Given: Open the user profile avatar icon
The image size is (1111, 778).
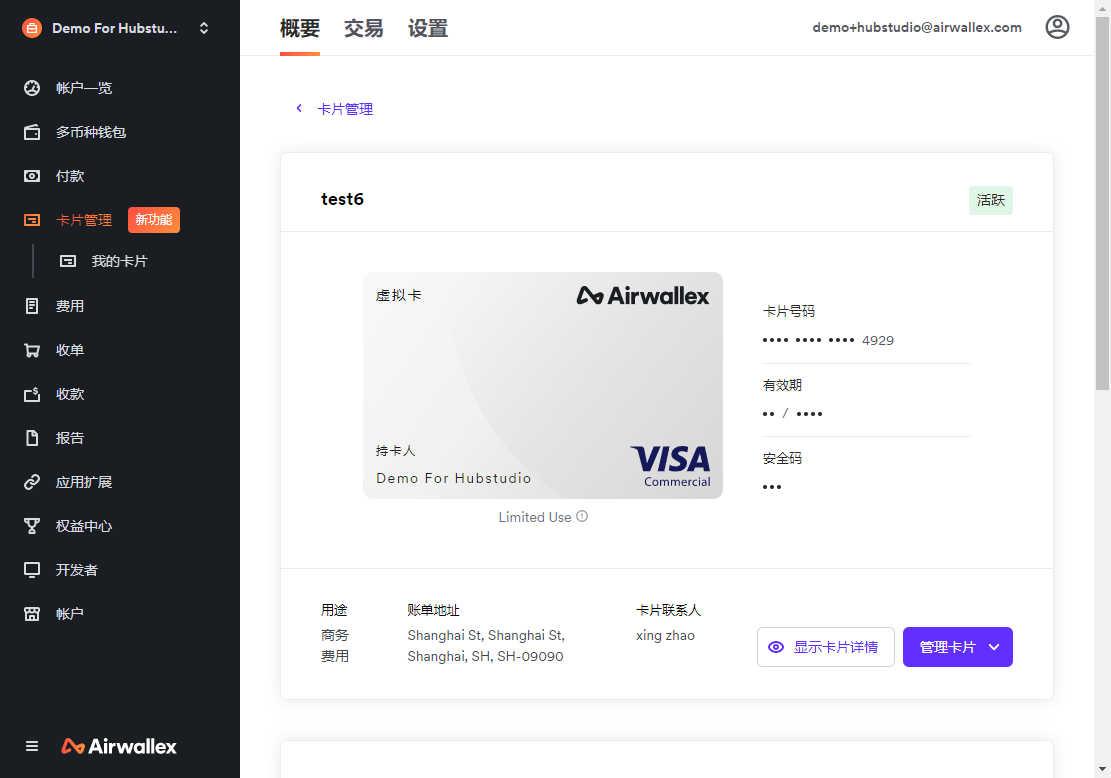Looking at the screenshot, I should [x=1057, y=27].
